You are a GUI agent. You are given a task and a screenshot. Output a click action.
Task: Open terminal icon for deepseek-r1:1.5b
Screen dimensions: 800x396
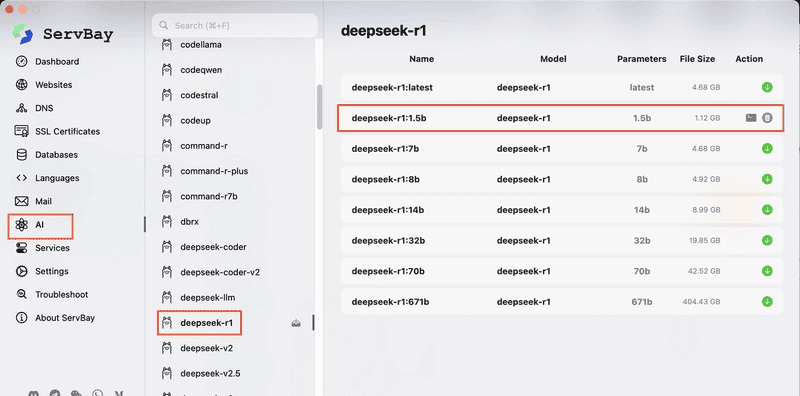coord(751,118)
